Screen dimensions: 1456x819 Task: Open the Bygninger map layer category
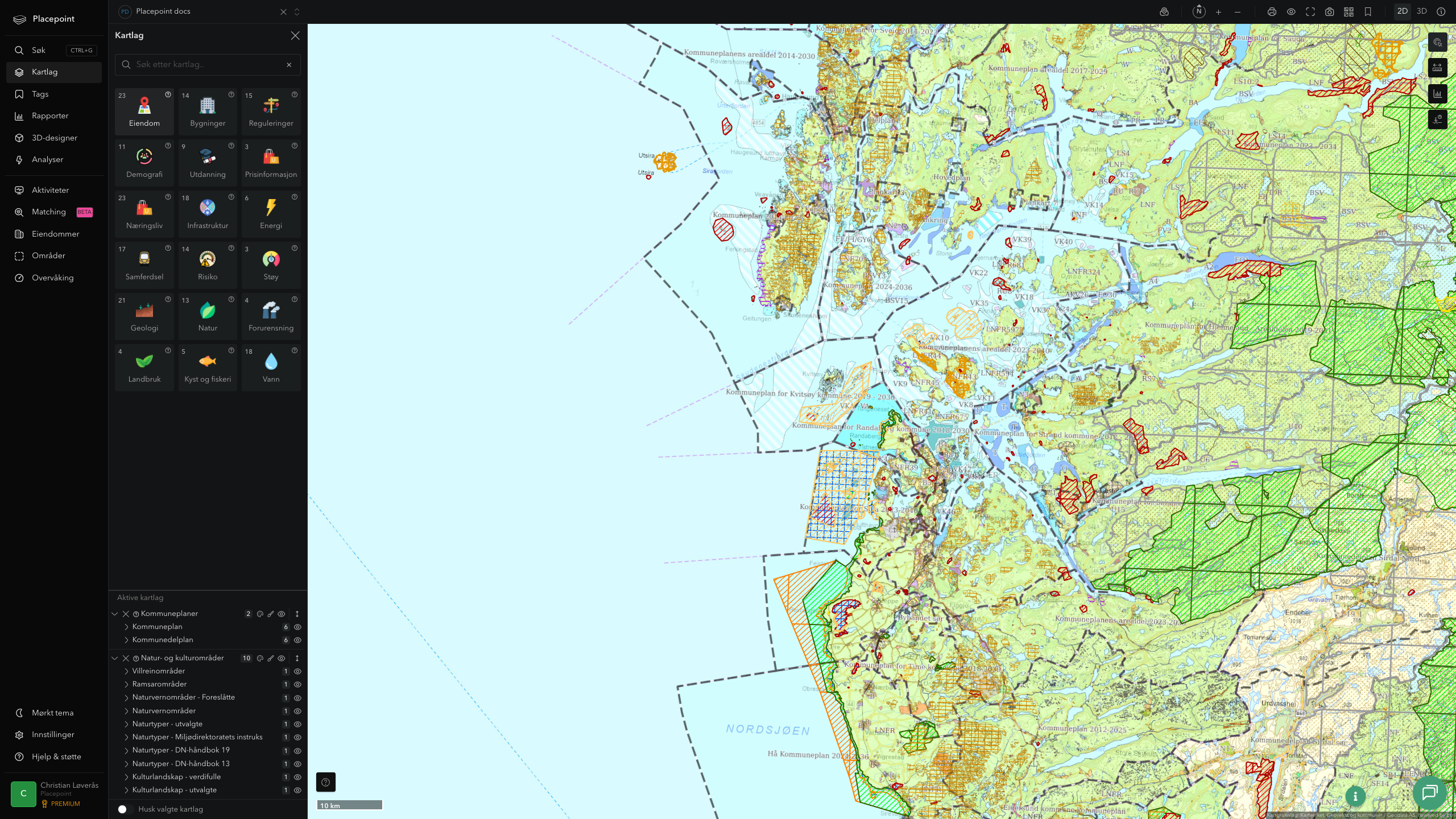coord(208,111)
